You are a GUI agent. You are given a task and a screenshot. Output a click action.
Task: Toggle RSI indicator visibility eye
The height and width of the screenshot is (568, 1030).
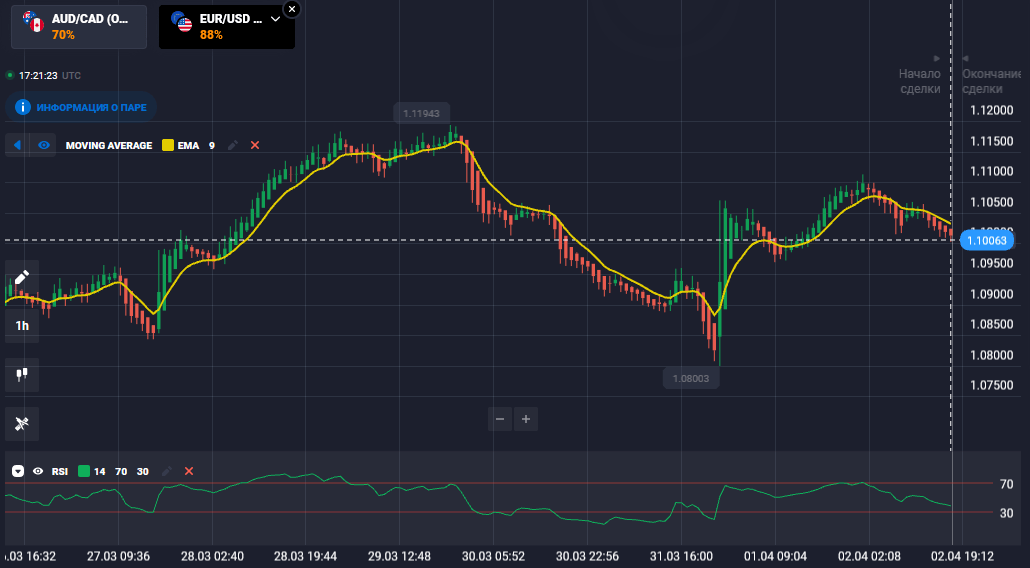(38, 471)
